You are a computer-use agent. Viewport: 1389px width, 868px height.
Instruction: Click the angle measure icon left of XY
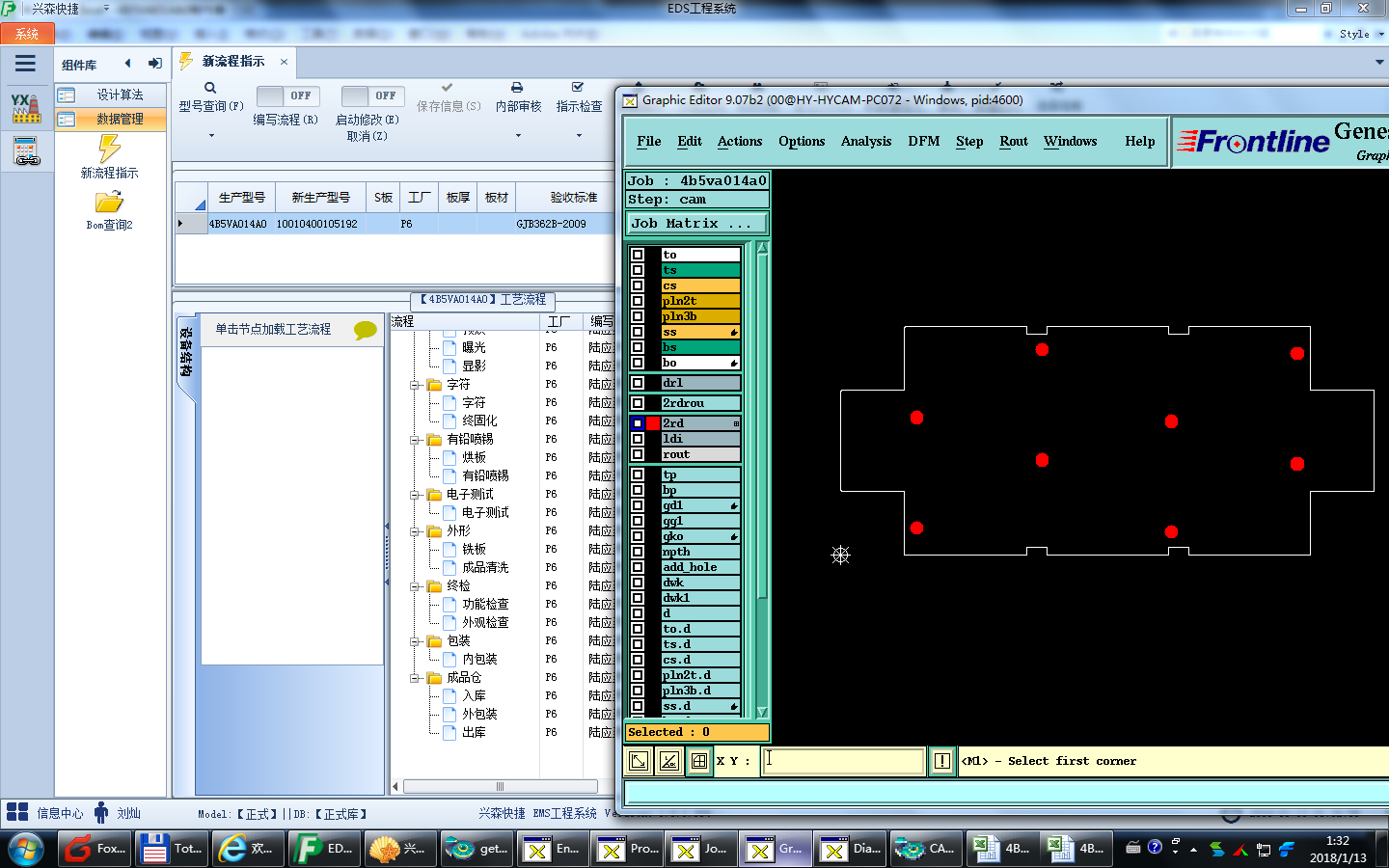pyautogui.click(x=669, y=761)
